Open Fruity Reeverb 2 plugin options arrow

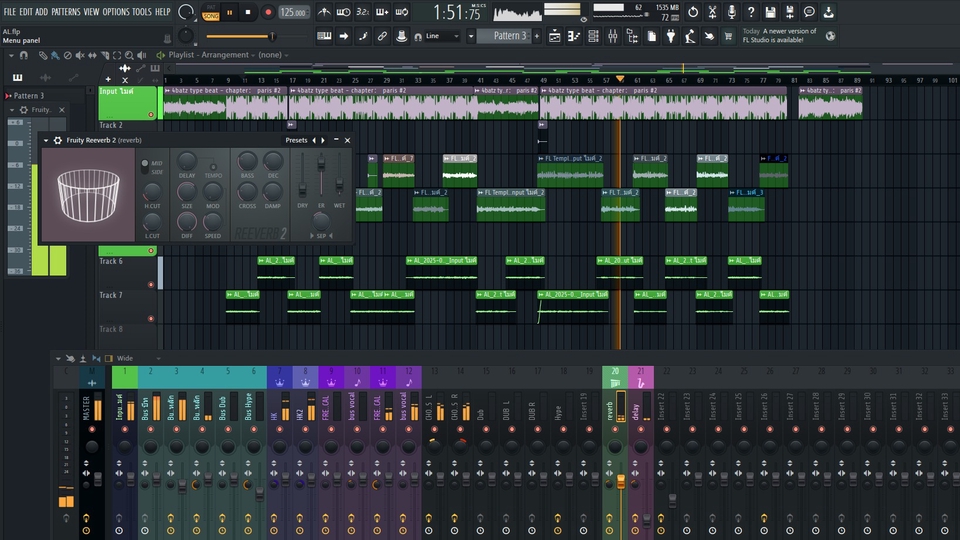pyautogui.click(x=46, y=140)
